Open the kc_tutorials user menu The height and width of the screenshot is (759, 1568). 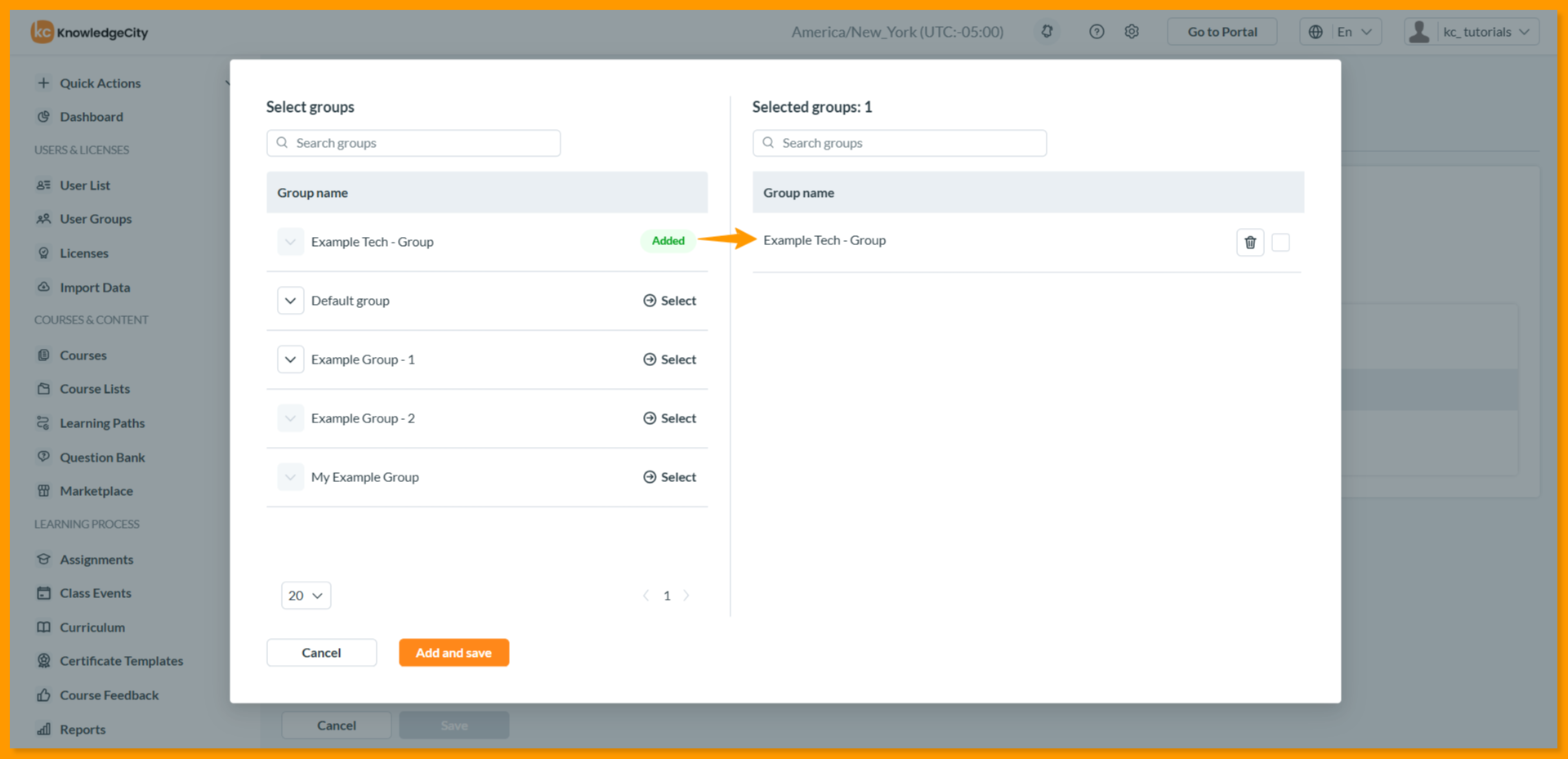point(1472,32)
